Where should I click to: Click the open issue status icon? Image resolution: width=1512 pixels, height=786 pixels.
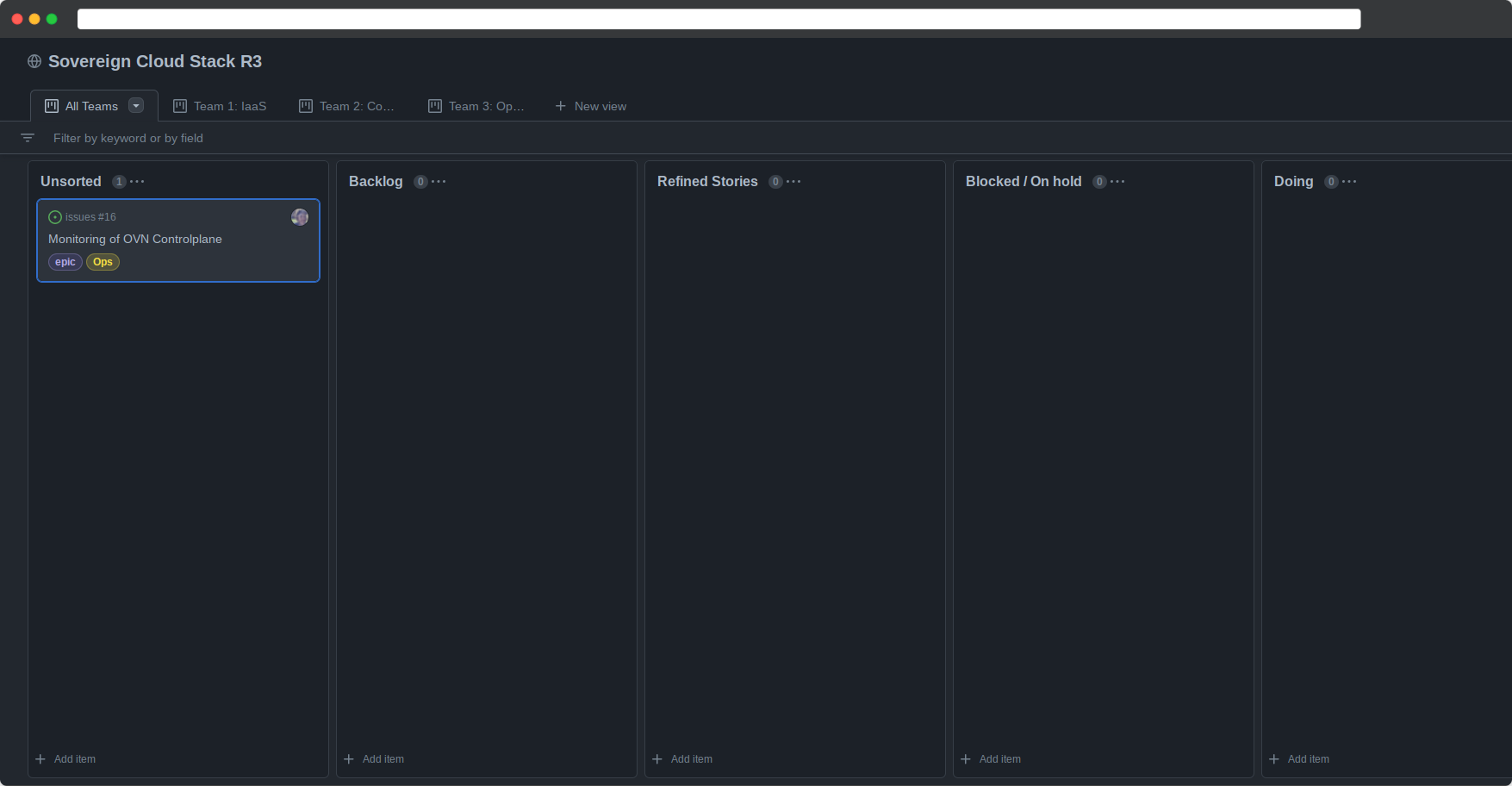tap(55, 217)
